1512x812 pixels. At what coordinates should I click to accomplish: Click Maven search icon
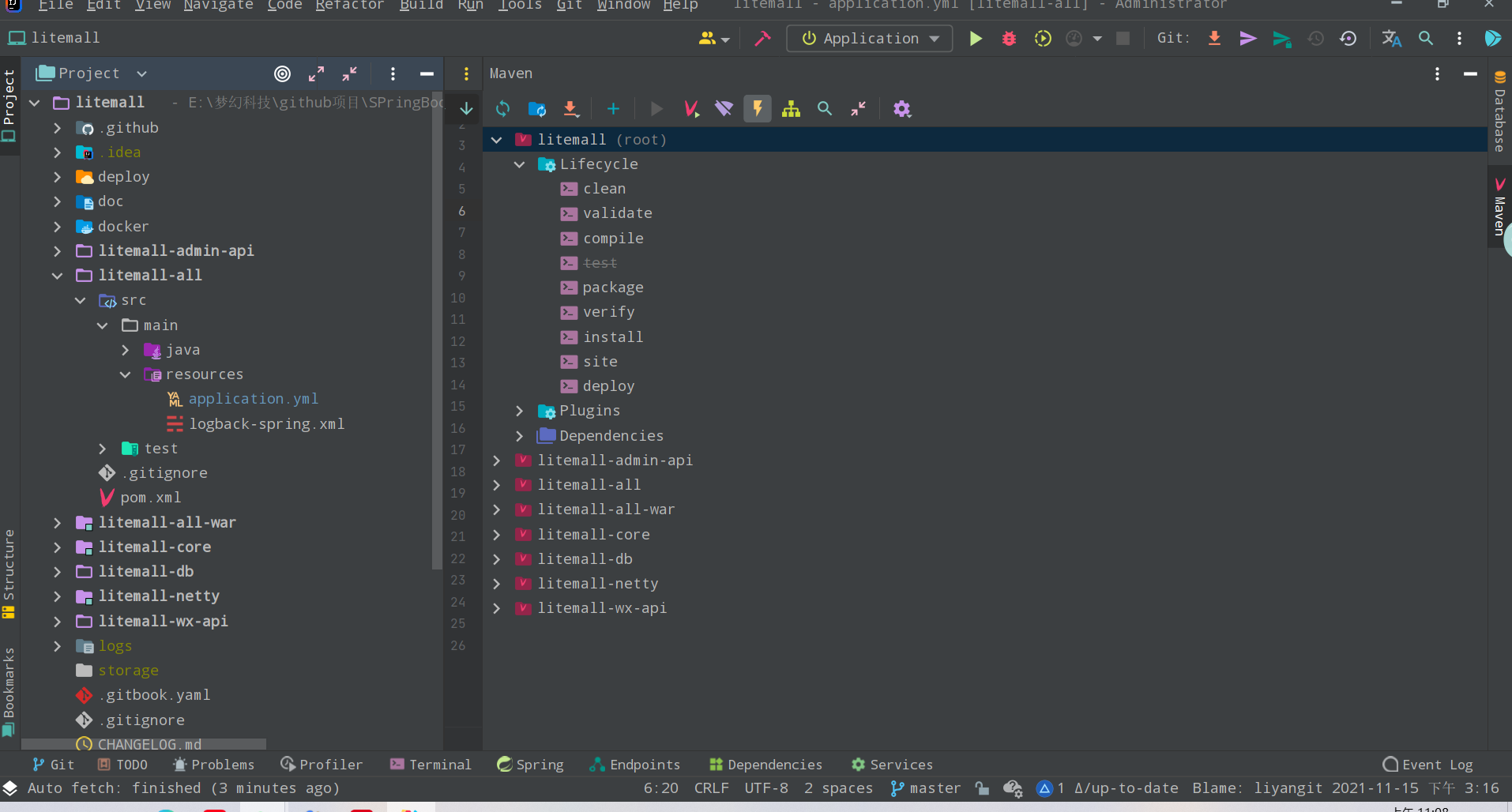pyautogui.click(x=825, y=109)
